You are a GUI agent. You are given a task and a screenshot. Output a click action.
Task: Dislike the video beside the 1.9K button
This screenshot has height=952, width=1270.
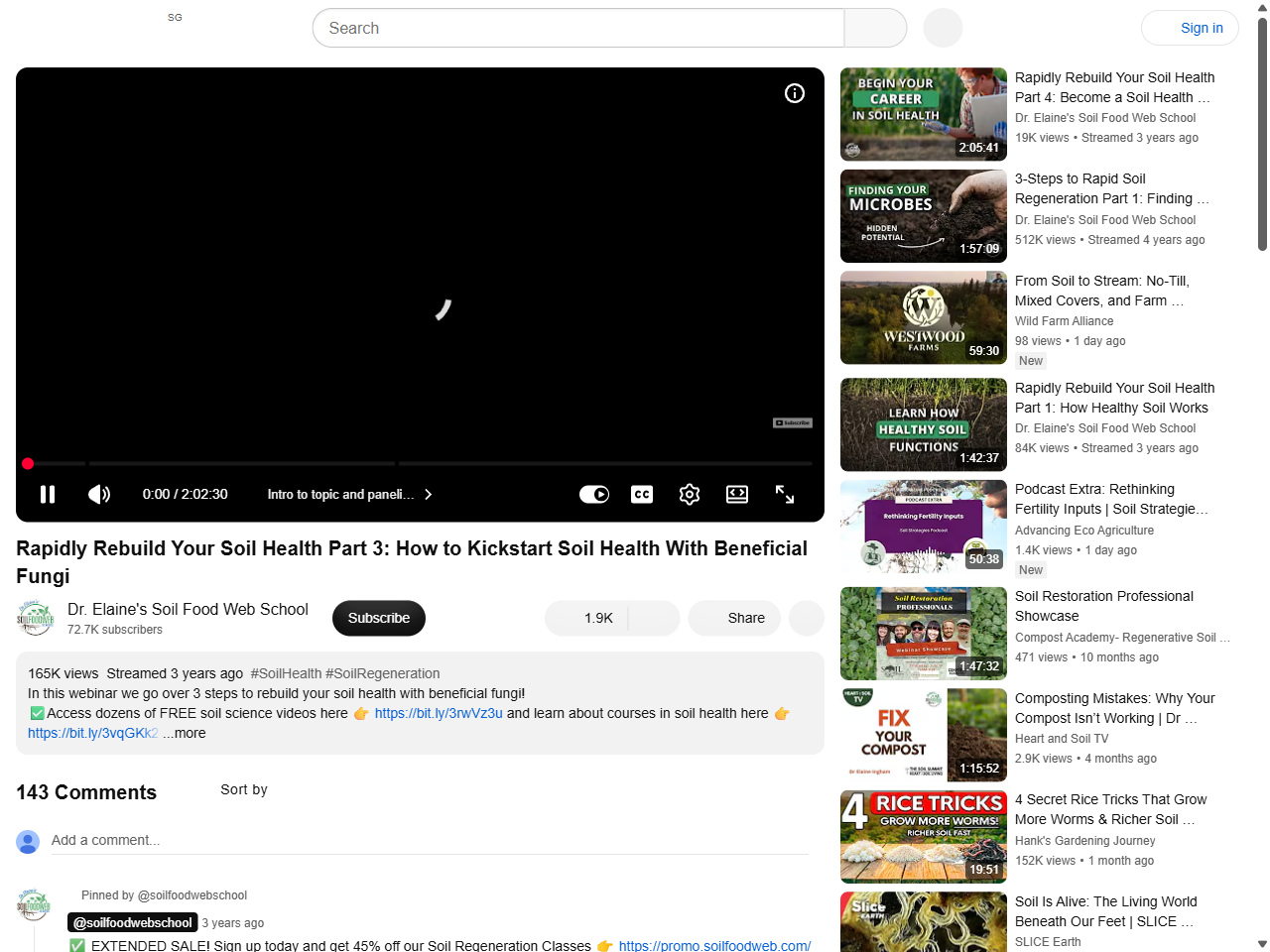[x=654, y=618]
